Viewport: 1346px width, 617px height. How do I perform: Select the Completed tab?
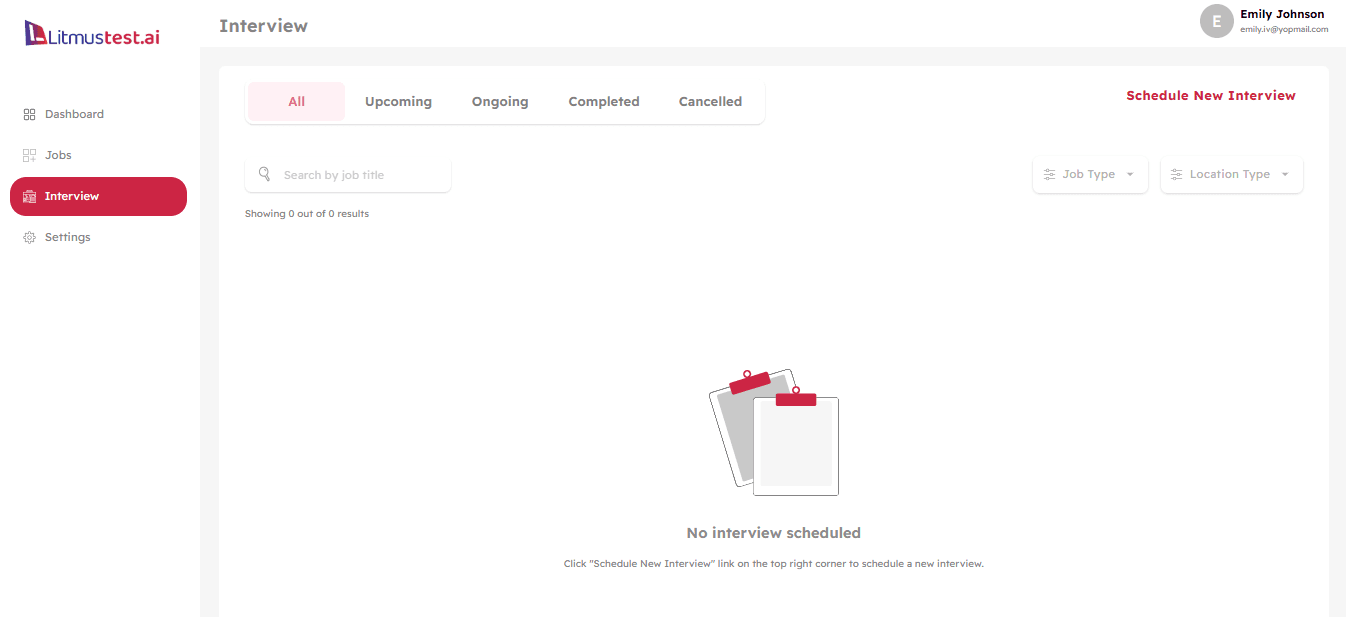(x=603, y=102)
